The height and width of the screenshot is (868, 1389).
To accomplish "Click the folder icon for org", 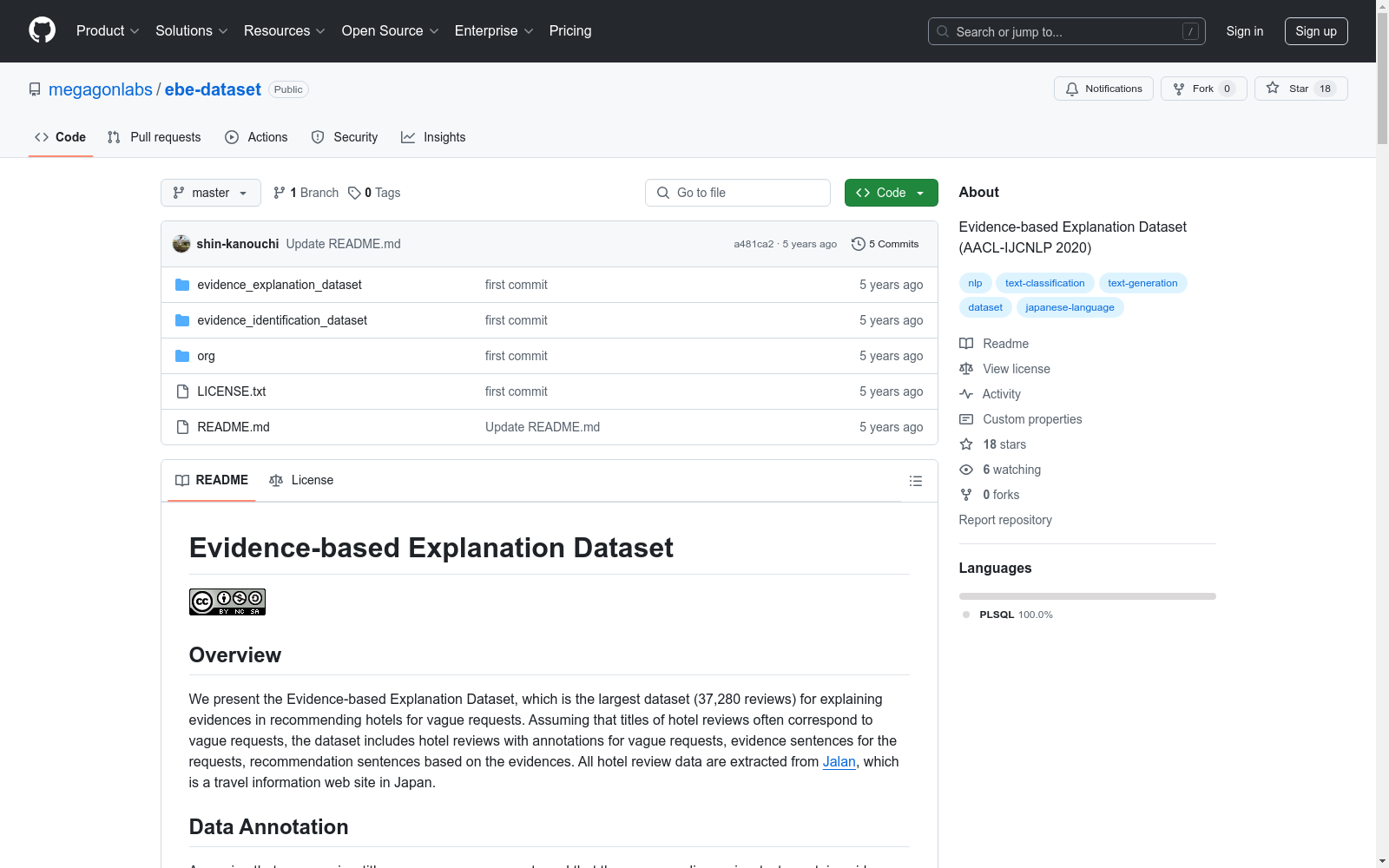I will [182, 356].
